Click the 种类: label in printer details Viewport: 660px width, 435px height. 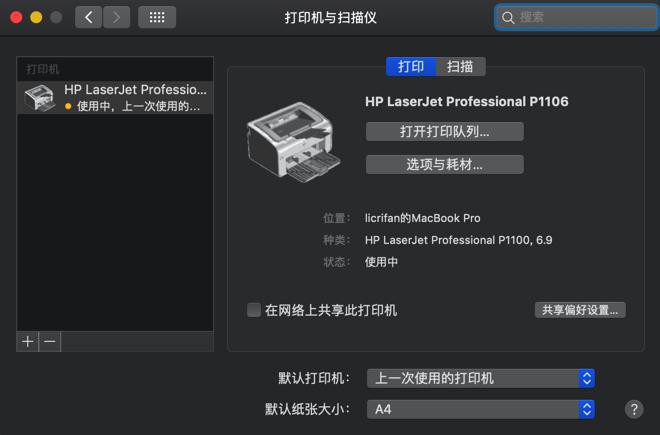tap(336, 240)
